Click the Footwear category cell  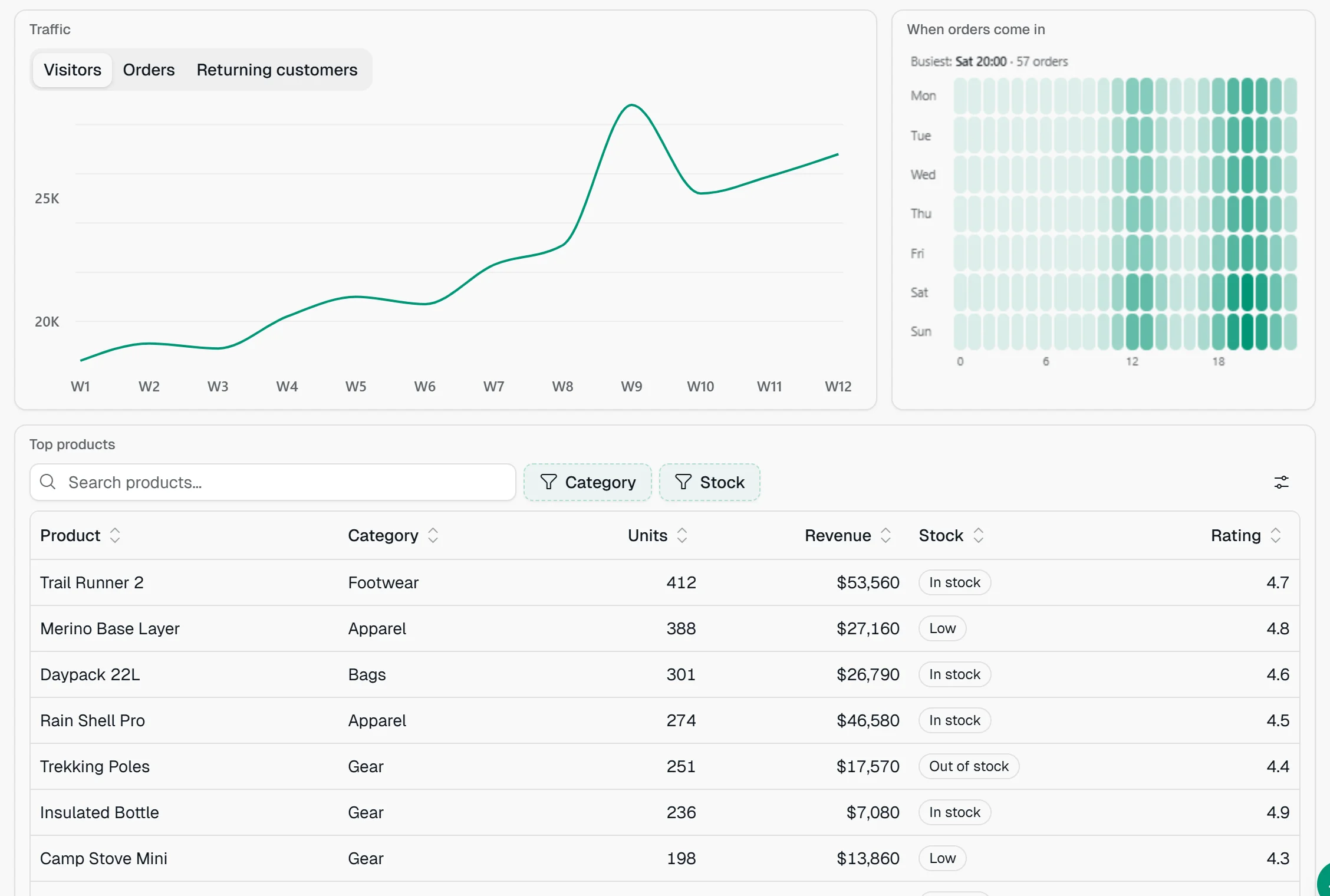tap(383, 582)
